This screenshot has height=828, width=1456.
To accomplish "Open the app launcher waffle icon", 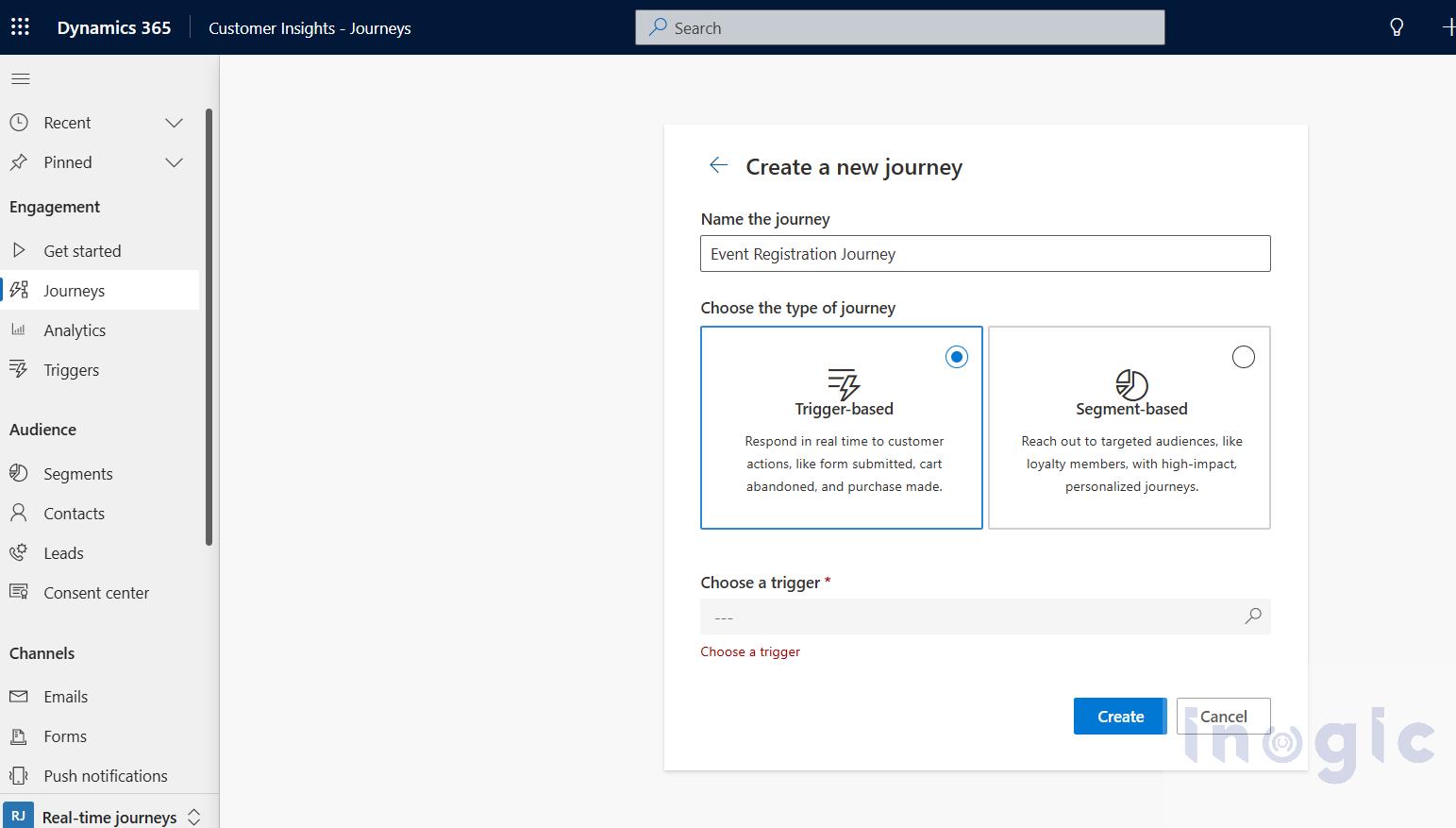I will tap(20, 27).
